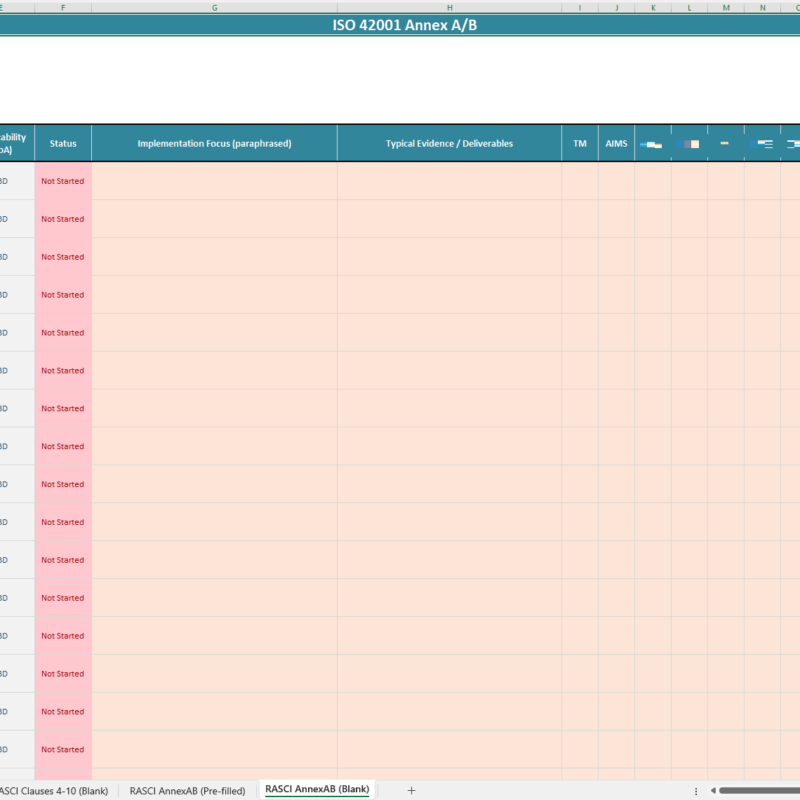Click the Typical Evidence / Deliverables header cell
This screenshot has height=800, width=800.
(448, 143)
